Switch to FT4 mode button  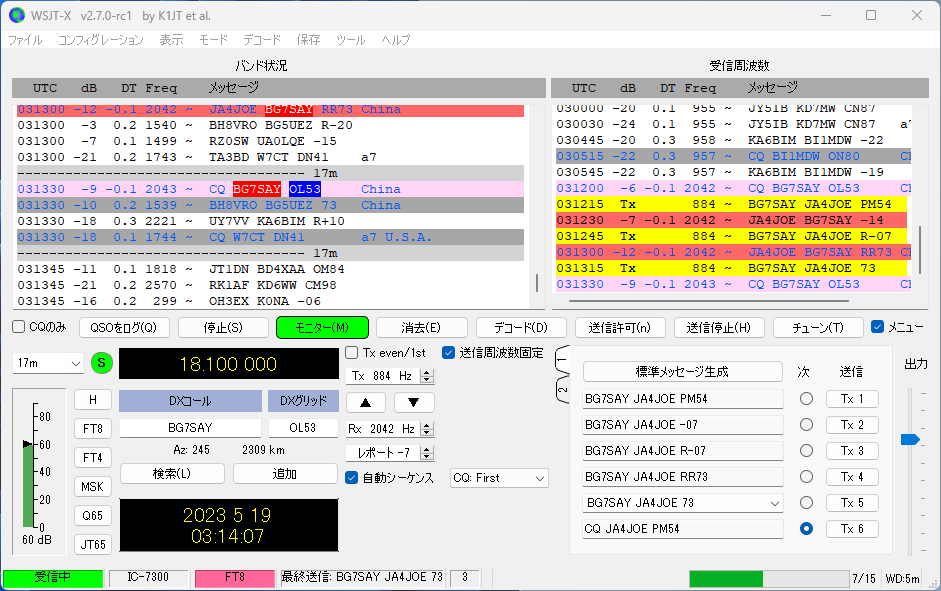click(x=93, y=458)
